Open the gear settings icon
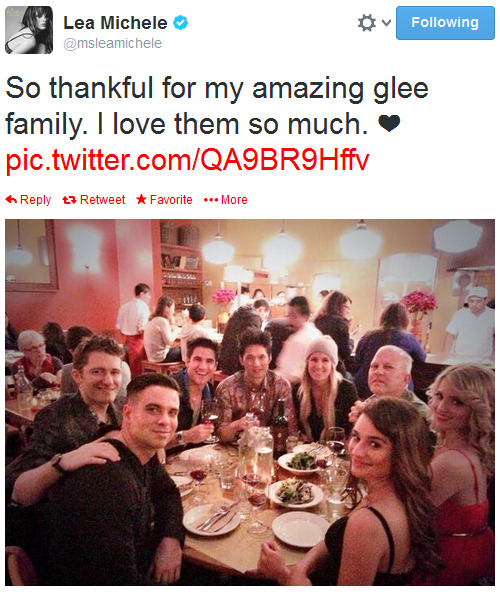The height and width of the screenshot is (595, 500). [366, 23]
